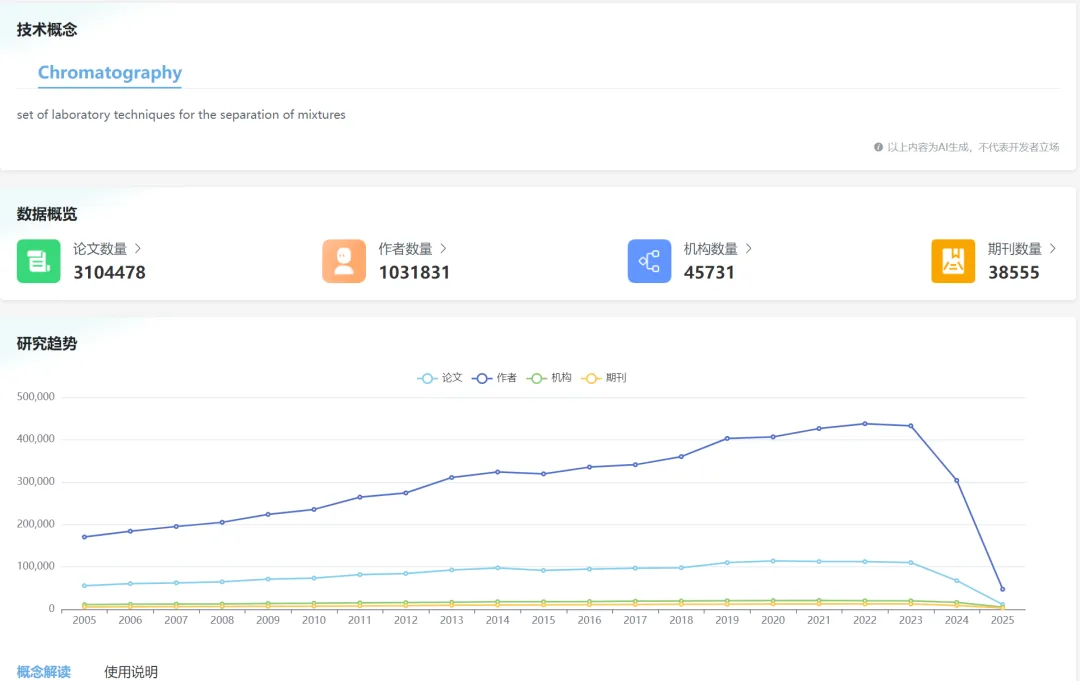Toggle the 机构 series in chart legend
1080x681 pixels.
click(550, 378)
